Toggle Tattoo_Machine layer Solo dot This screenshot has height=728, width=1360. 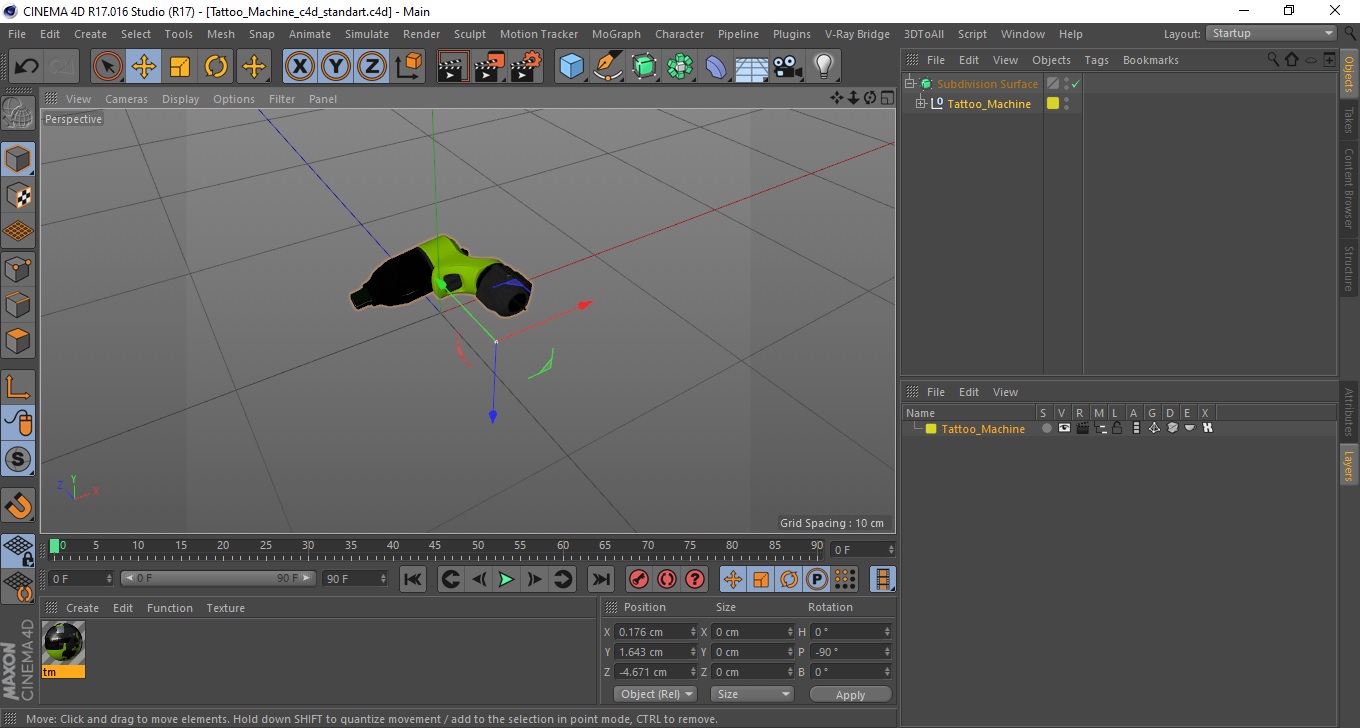point(1046,428)
